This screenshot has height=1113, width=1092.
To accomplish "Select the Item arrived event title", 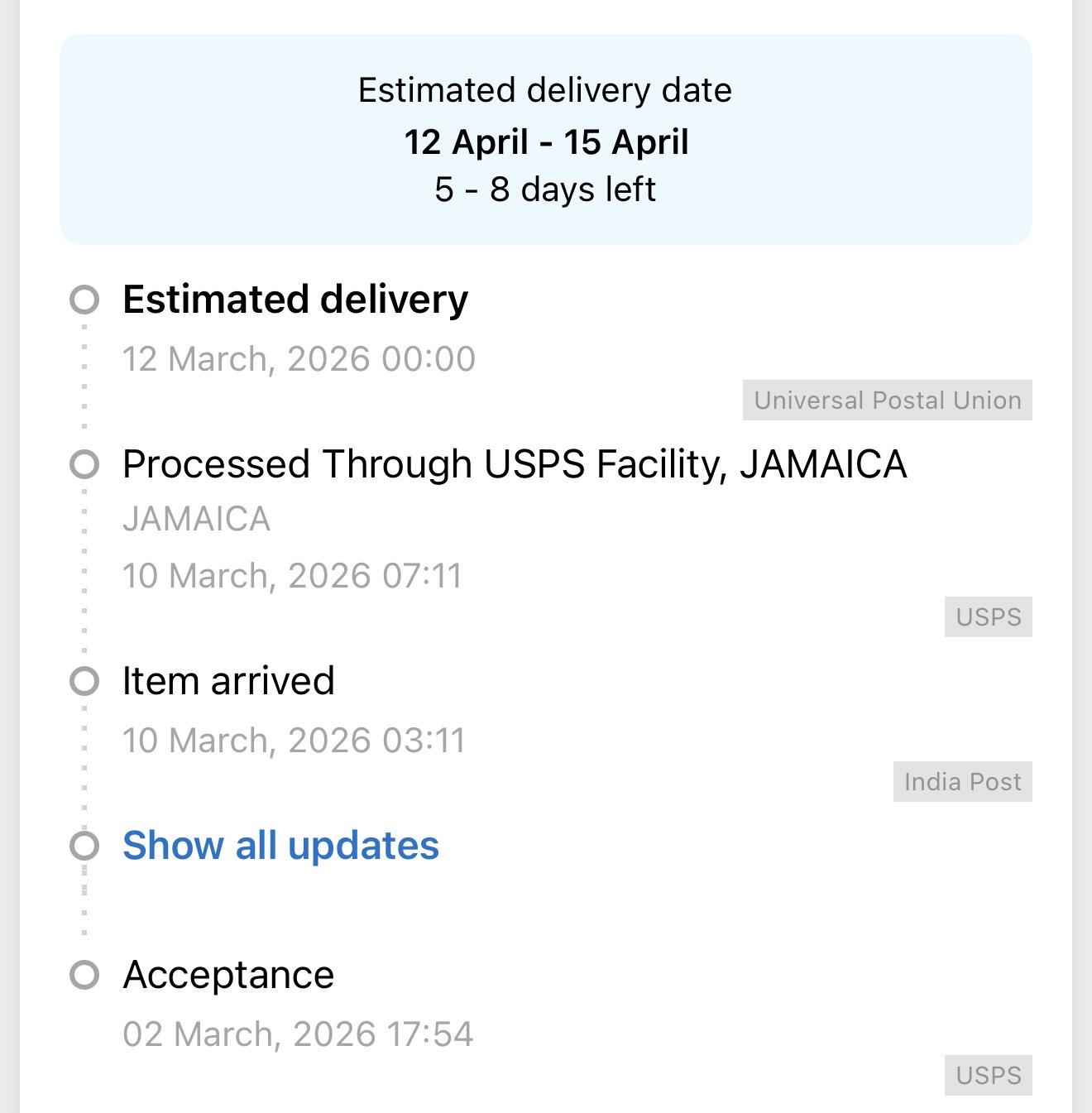I will click(228, 681).
